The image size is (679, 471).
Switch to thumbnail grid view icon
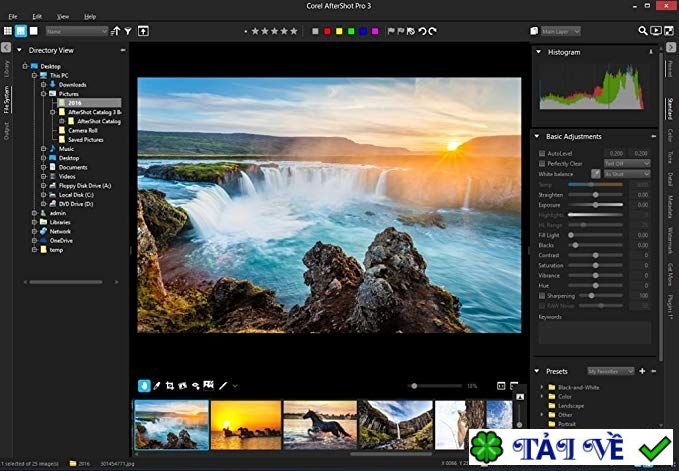[7, 31]
